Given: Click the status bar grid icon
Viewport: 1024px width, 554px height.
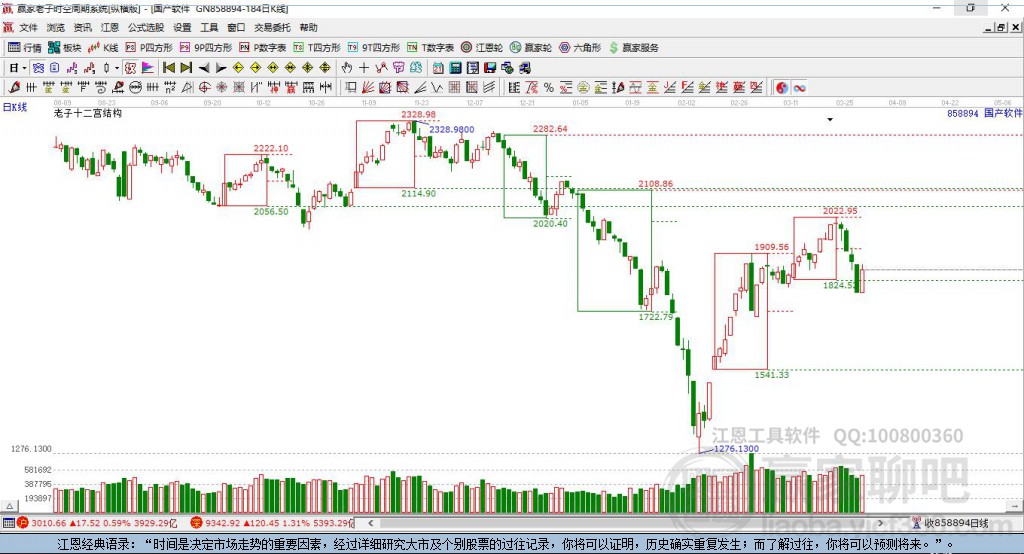Looking at the screenshot, I should [x=8, y=523].
